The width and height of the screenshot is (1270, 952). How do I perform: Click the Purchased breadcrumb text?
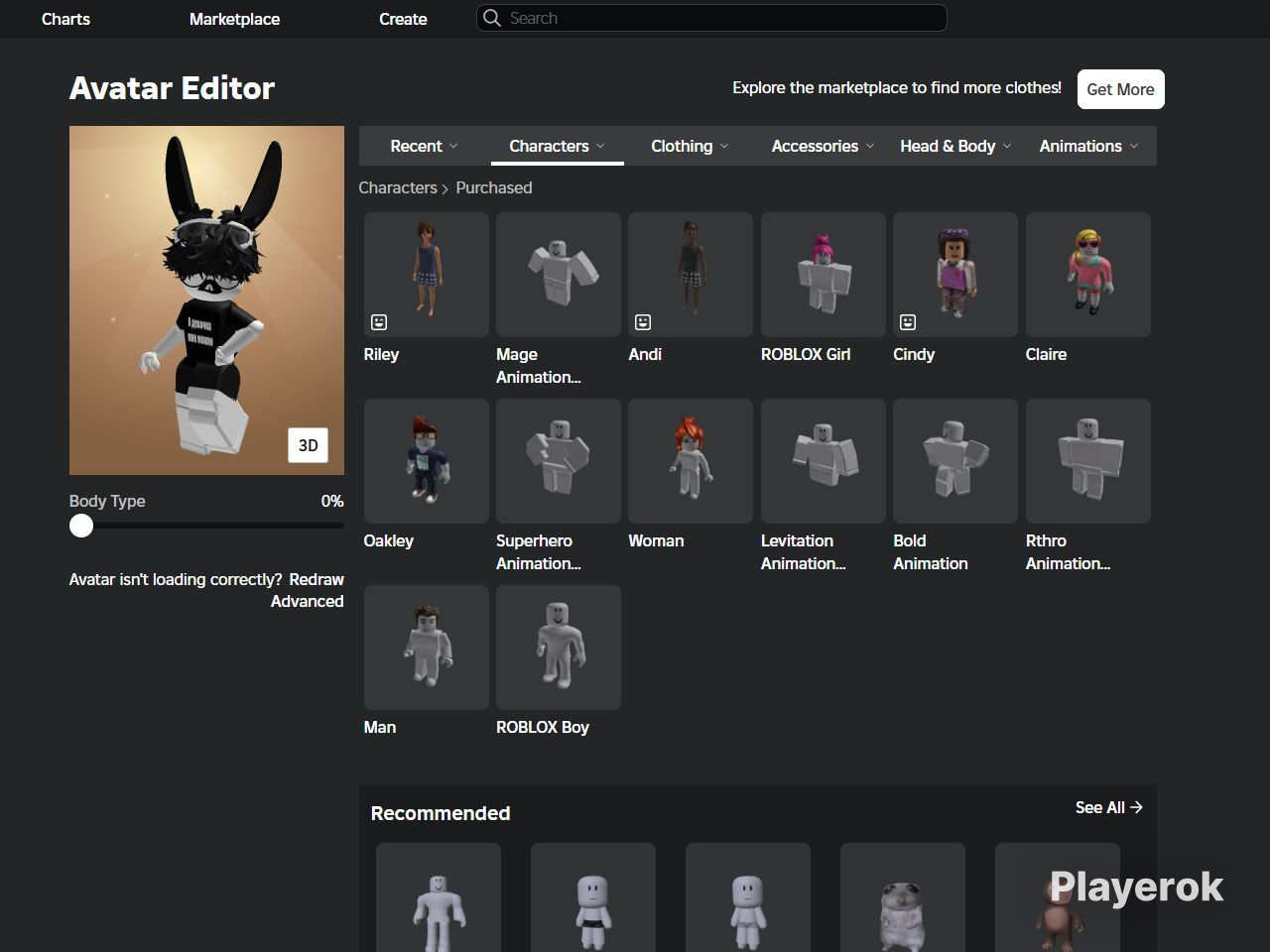pos(494,187)
